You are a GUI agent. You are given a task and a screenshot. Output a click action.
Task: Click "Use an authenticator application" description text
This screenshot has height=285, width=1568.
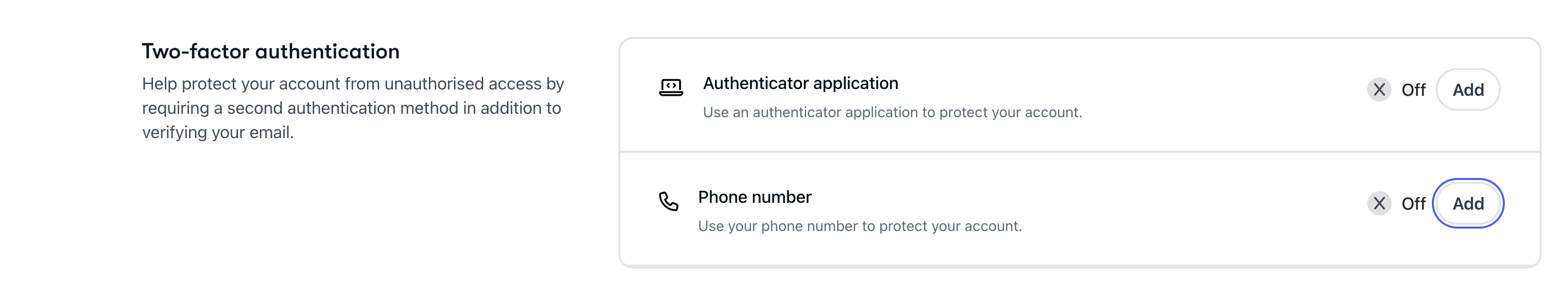click(x=892, y=113)
